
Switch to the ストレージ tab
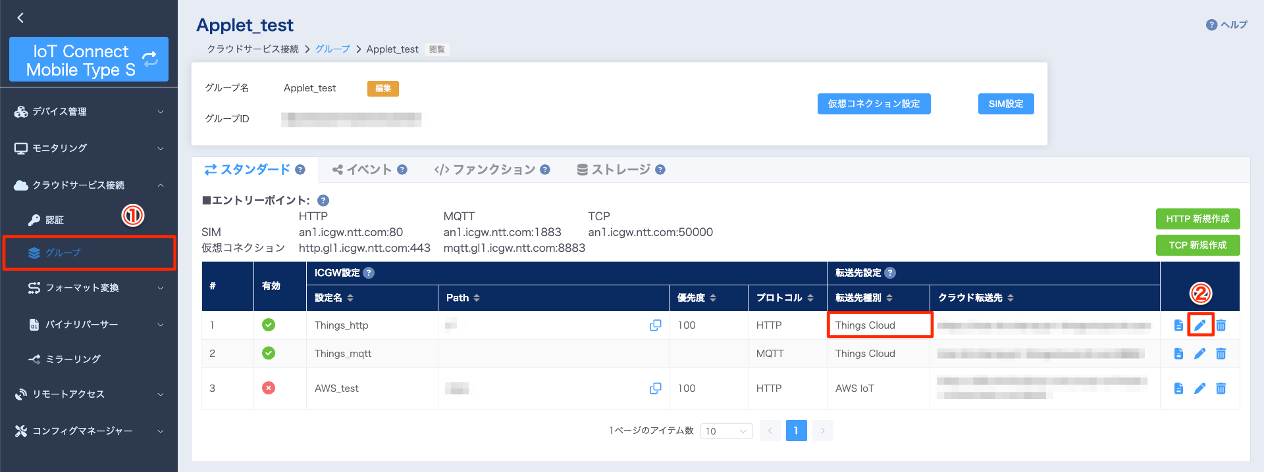[620, 170]
